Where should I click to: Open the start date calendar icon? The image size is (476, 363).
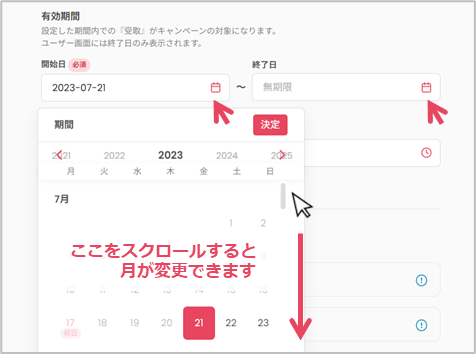pyautogui.click(x=216, y=88)
